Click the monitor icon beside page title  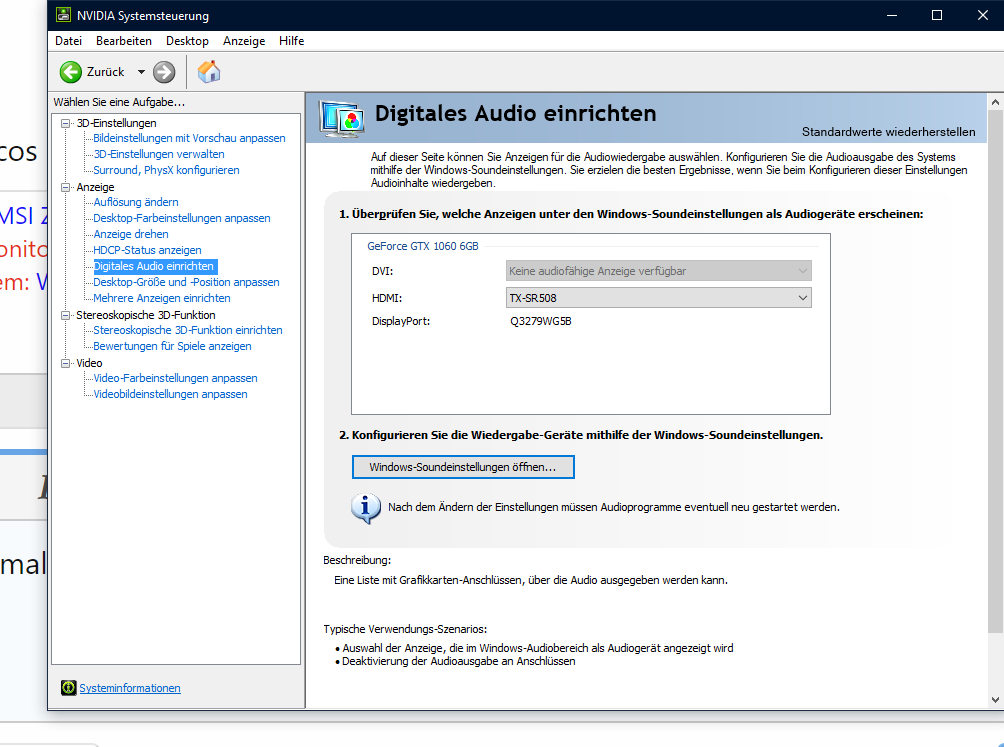click(342, 118)
